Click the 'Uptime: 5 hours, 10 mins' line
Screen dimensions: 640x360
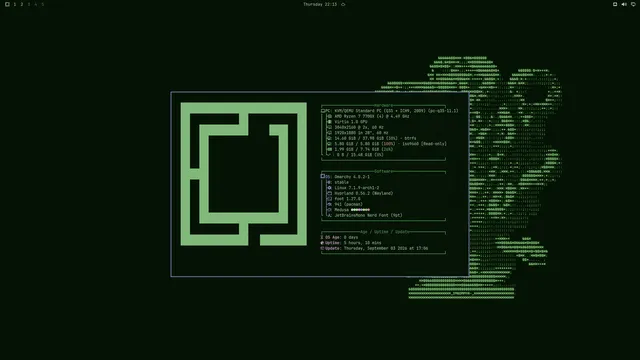[x=351, y=243]
